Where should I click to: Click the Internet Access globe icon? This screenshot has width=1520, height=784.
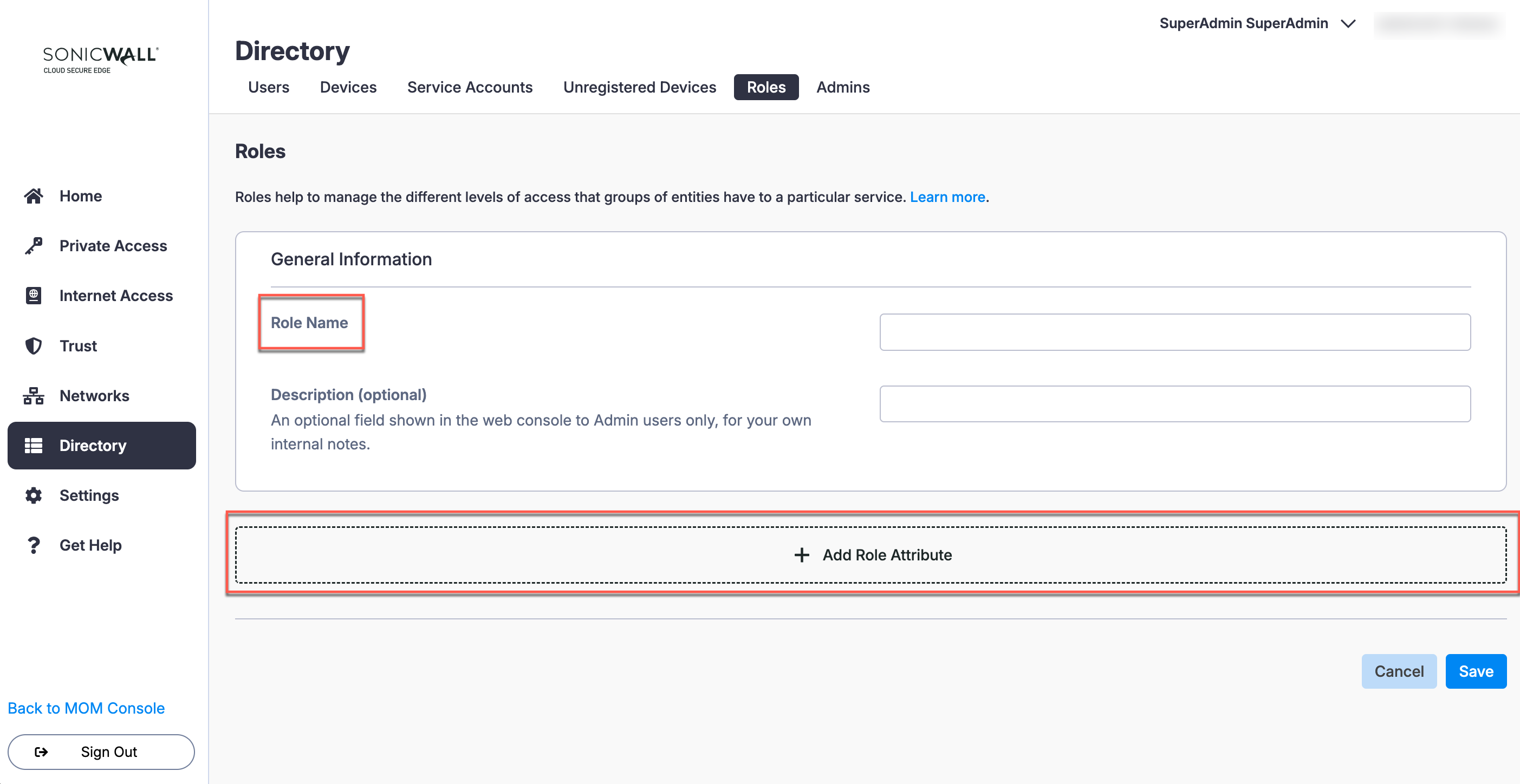tap(34, 296)
